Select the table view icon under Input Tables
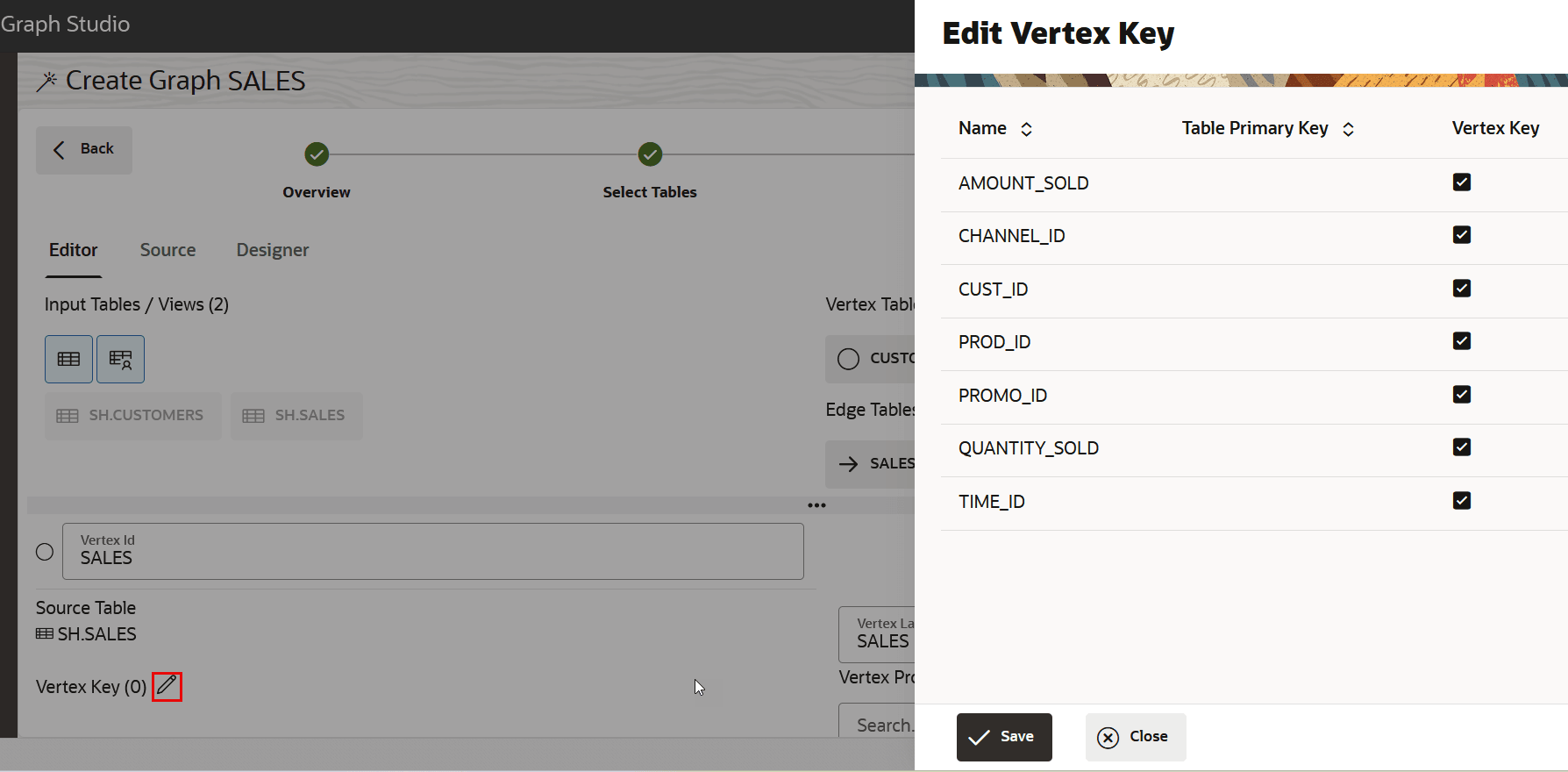Viewport: 1568px width, 772px height. click(68, 359)
